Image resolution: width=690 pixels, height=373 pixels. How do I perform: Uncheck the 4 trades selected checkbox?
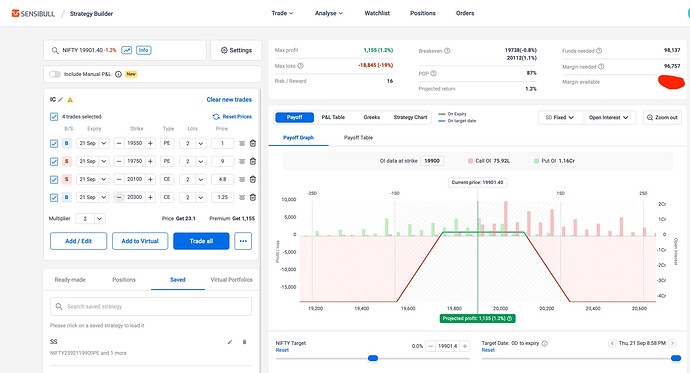coord(54,117)
